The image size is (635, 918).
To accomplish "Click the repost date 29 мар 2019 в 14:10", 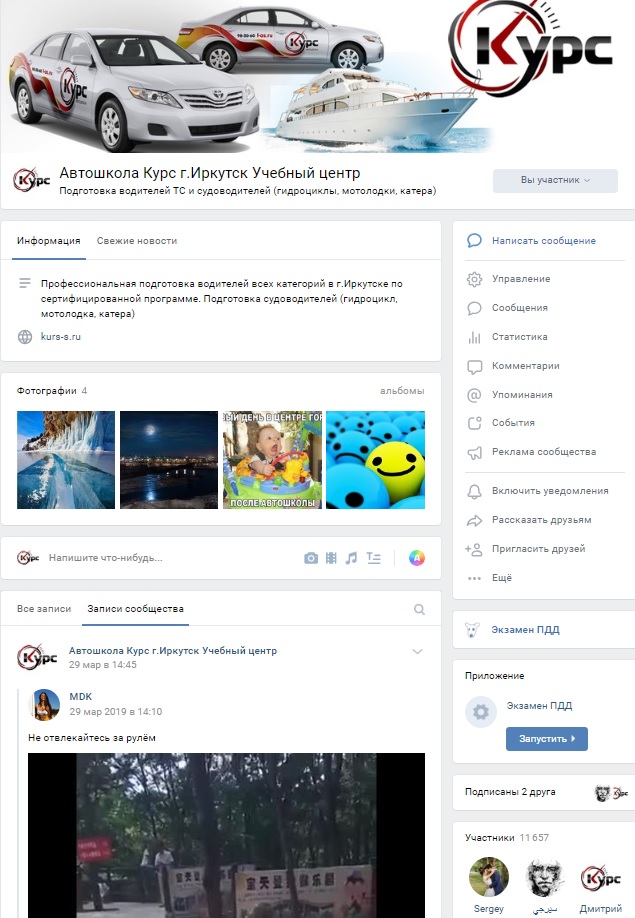I will tap(116, 712).
